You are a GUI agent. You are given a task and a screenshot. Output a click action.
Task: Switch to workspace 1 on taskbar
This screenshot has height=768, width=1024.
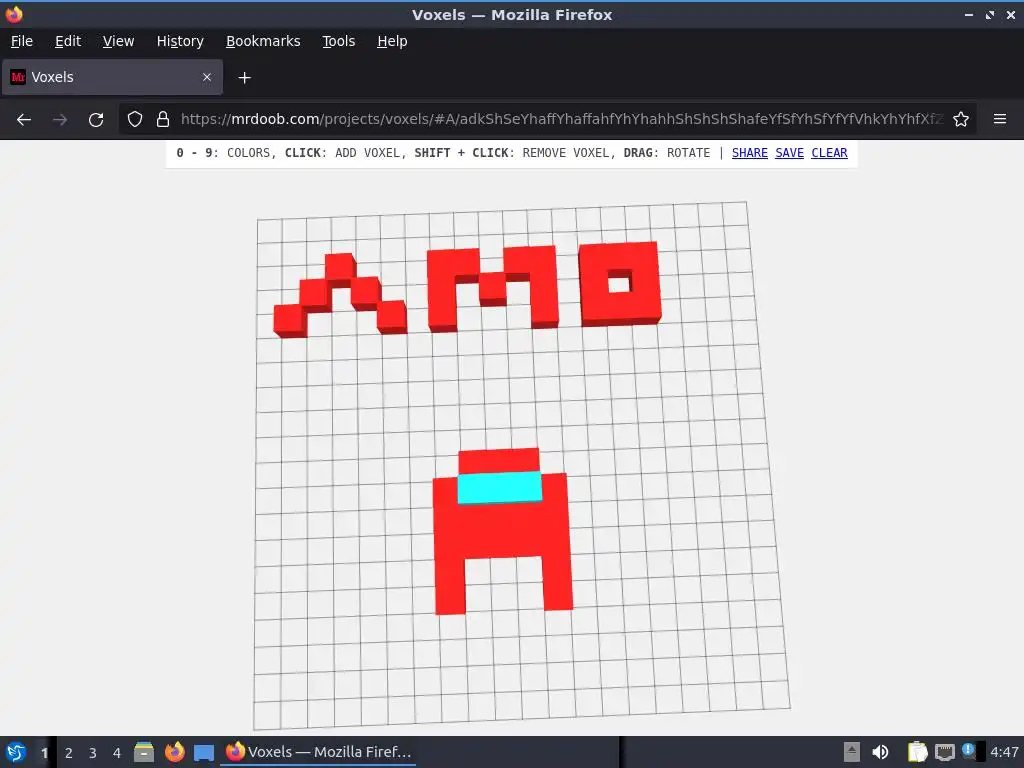[x=44, y=752]
